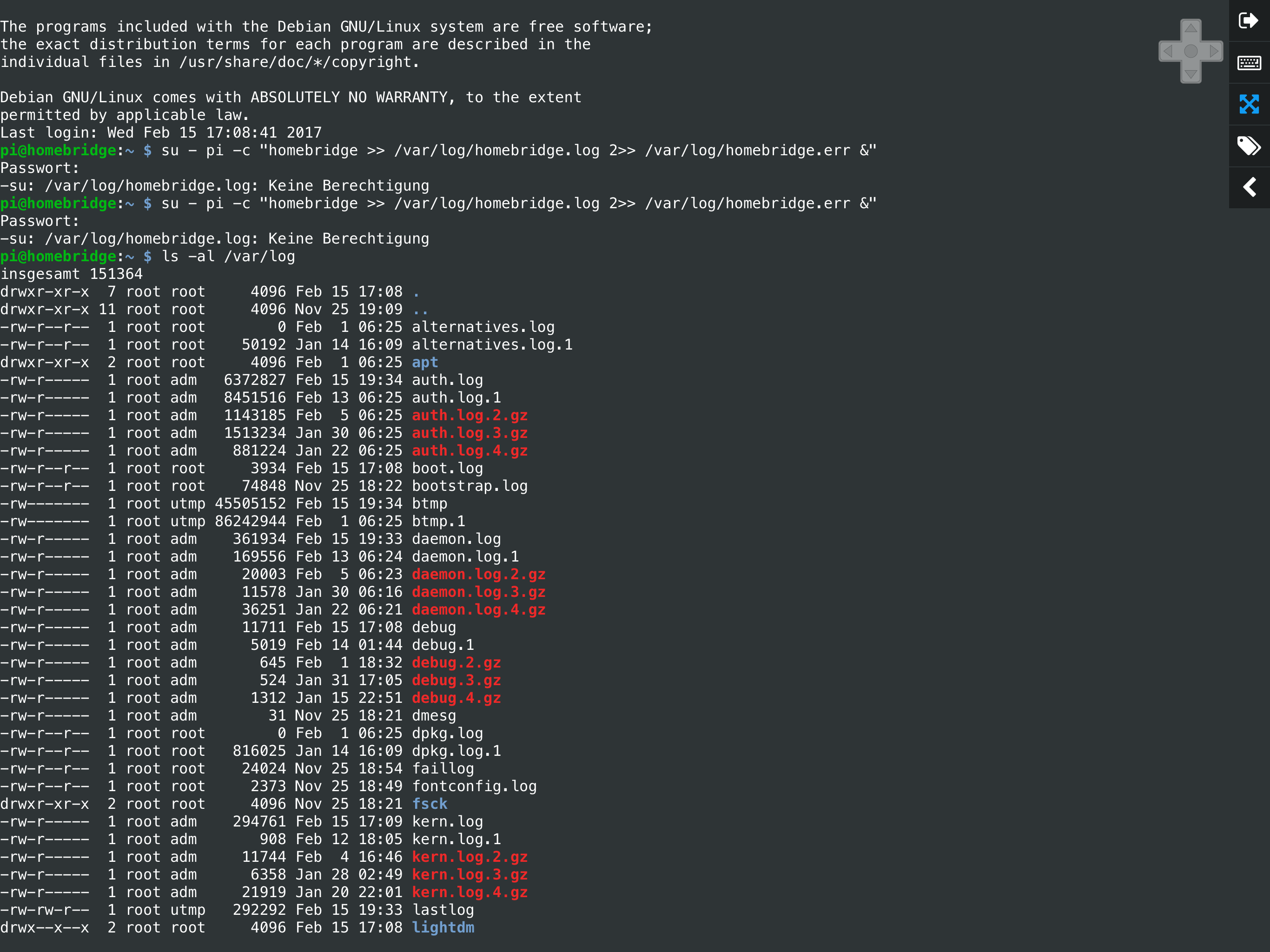Click the "ls -al /var/log" command text

coord(229,257)
